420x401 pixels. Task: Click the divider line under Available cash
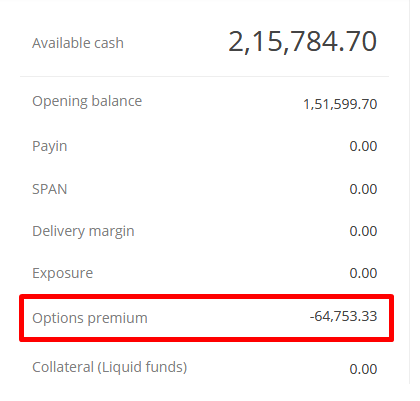[x=204, y=76]
